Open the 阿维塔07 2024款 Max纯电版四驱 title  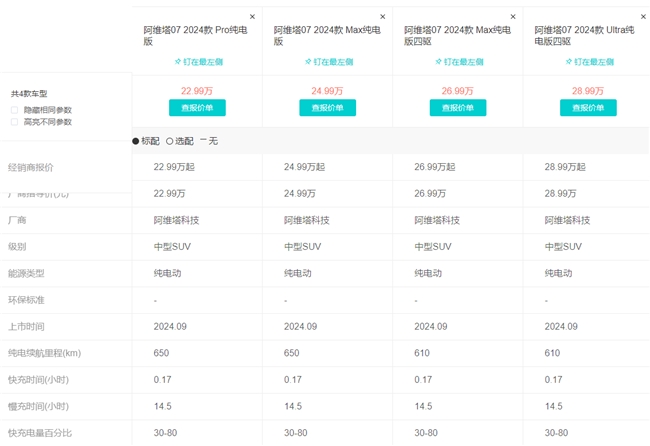457,36
